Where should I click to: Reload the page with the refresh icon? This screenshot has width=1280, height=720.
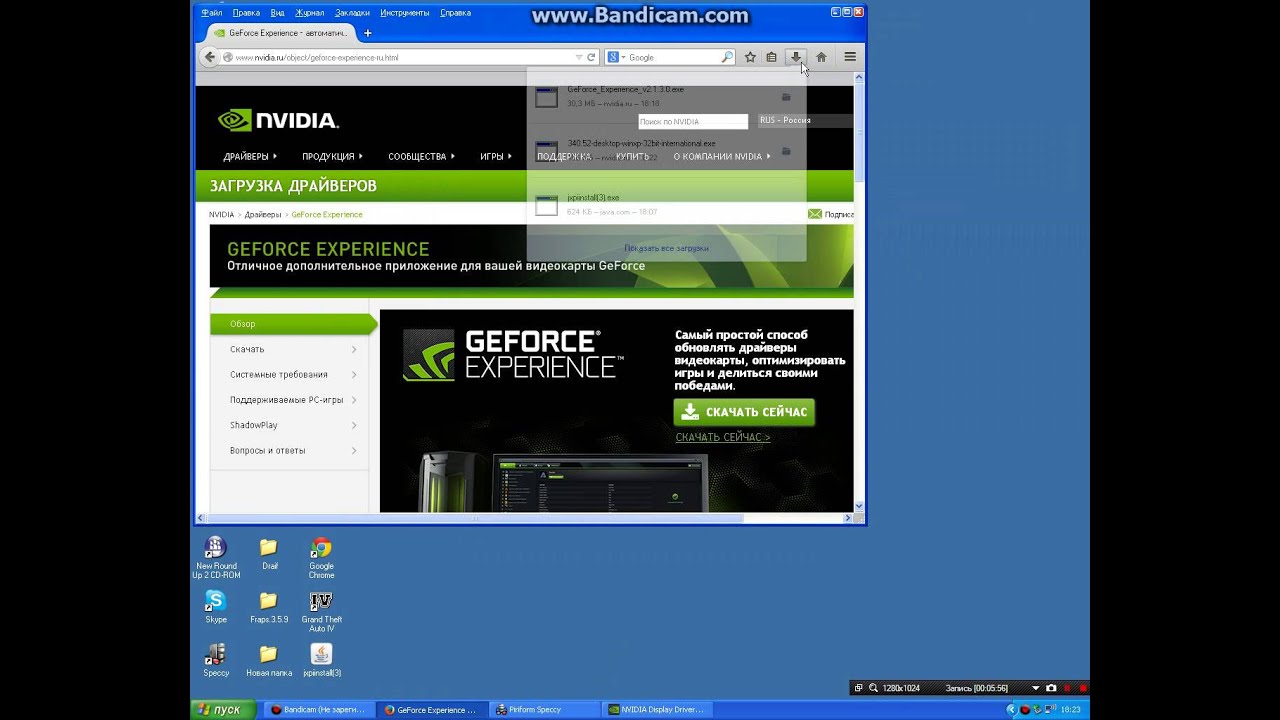click(x=591, y=57)
